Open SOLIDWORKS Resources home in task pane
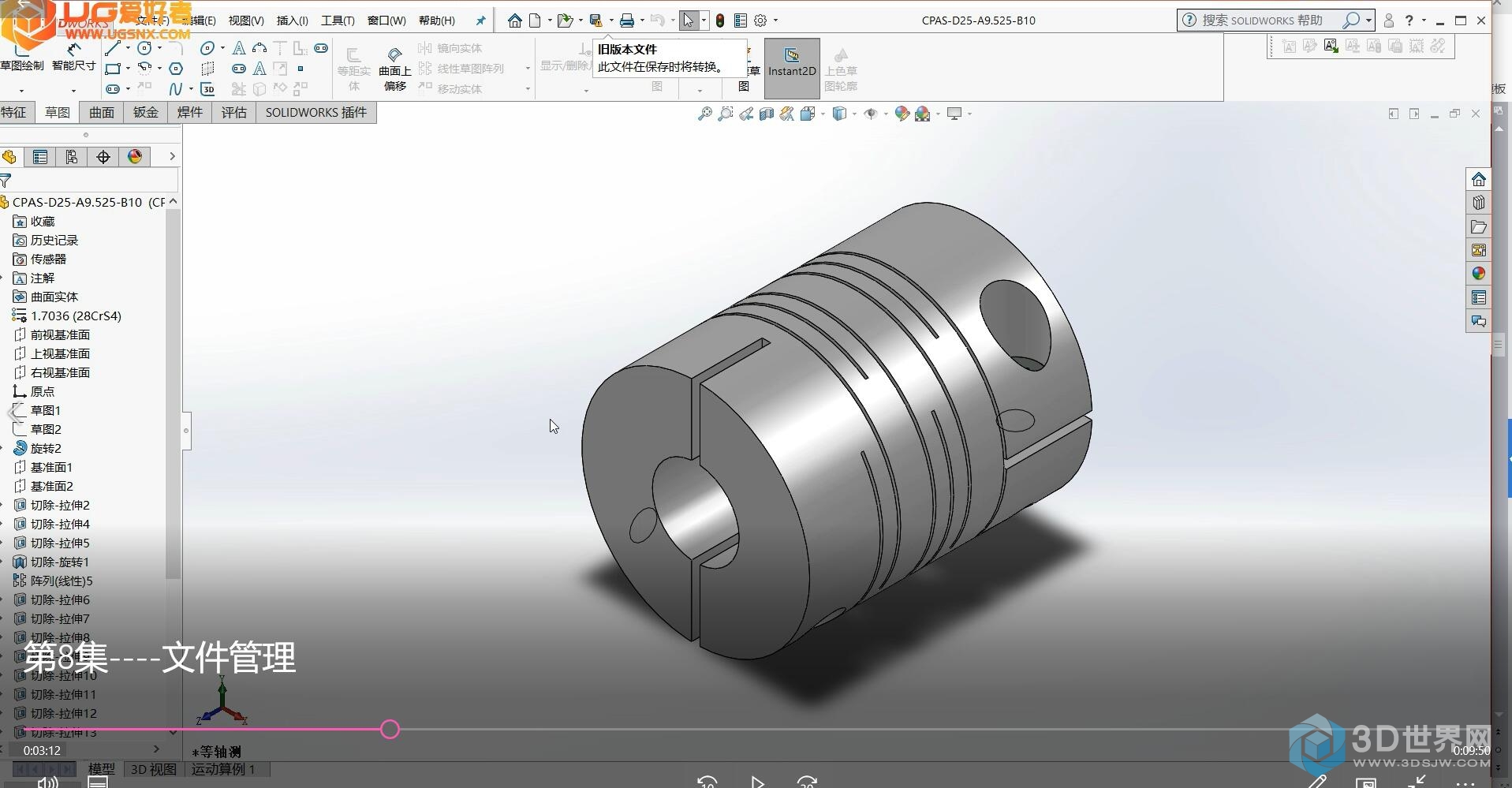The height and width of the screenshot is (788, 1512). pyautogui.click(x=1479, y=179)
